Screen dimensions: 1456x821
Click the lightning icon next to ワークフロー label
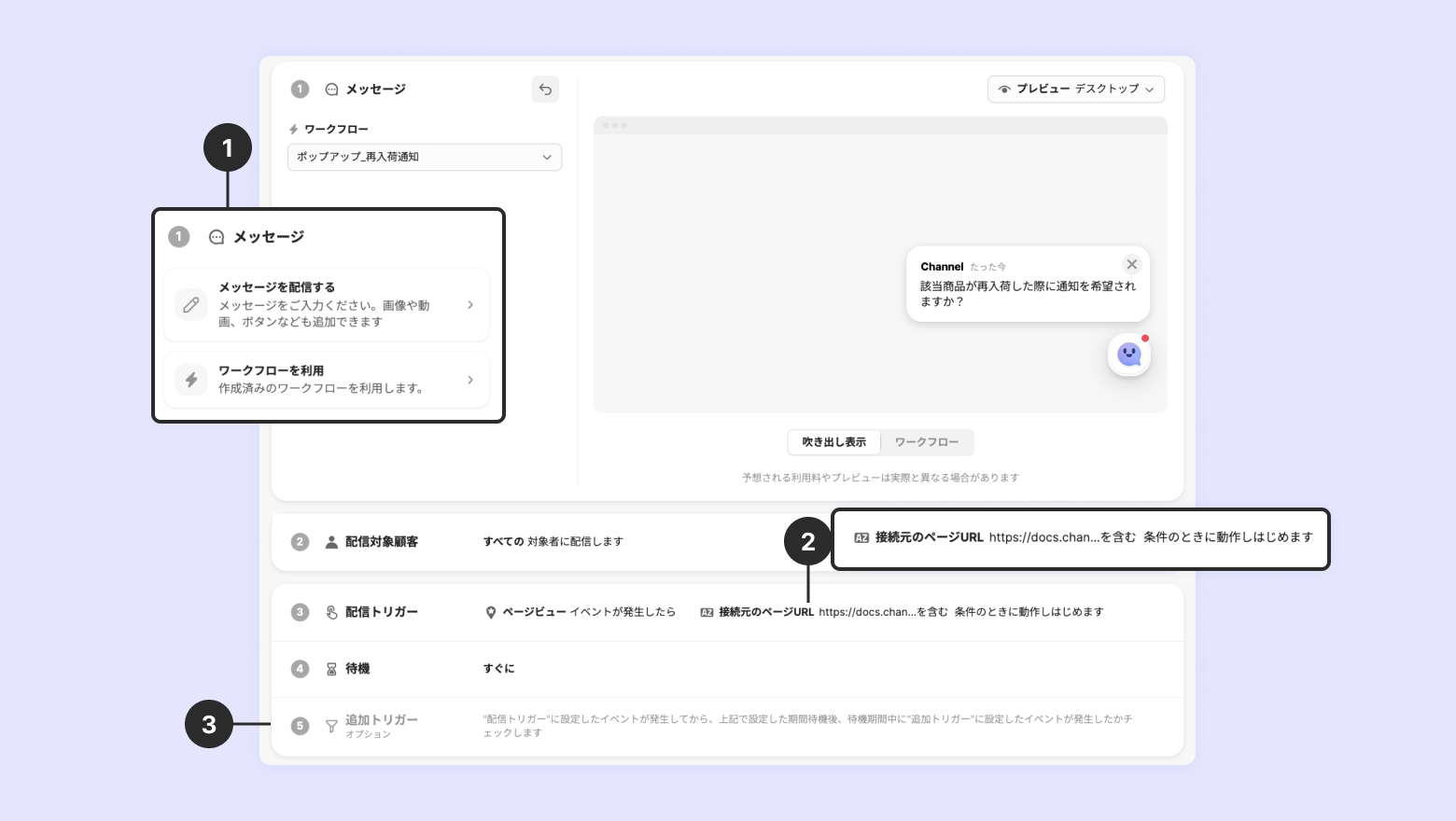coord(293,130)
